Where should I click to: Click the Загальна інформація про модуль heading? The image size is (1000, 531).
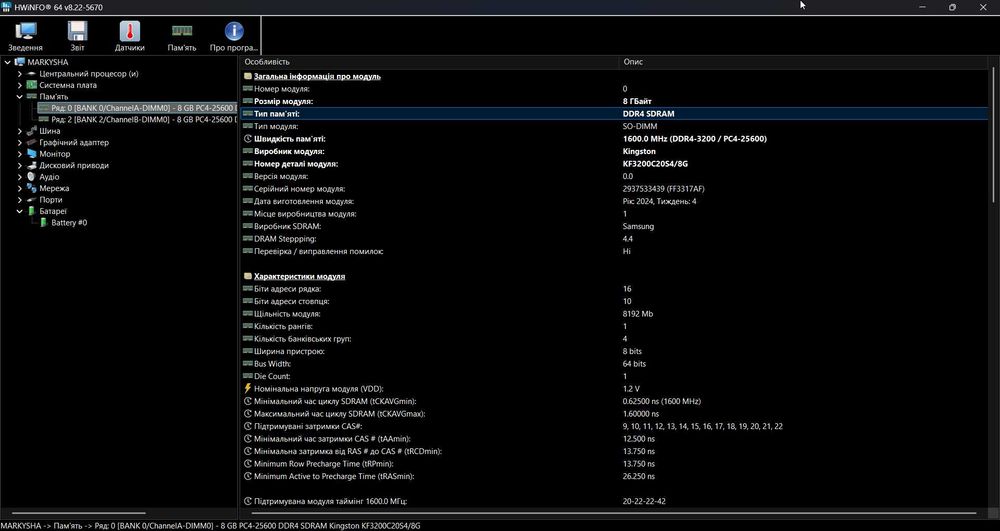pos(317,76)
